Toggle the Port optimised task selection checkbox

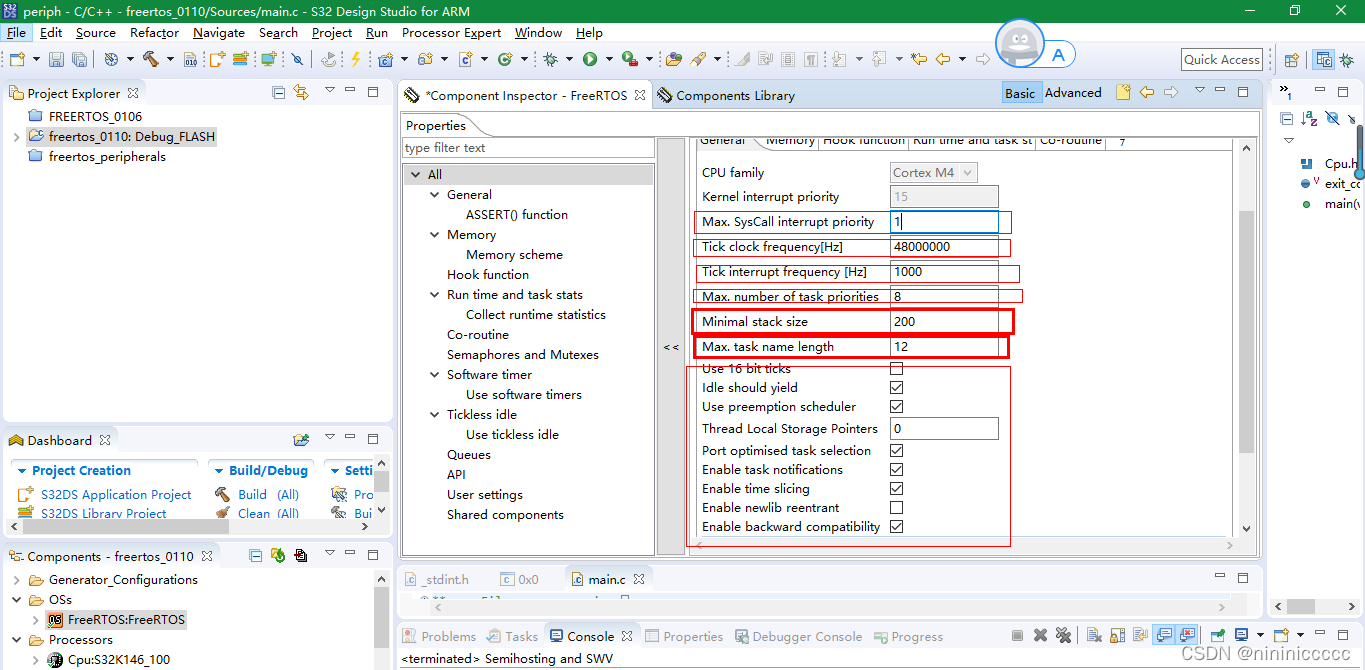[896, 451]
